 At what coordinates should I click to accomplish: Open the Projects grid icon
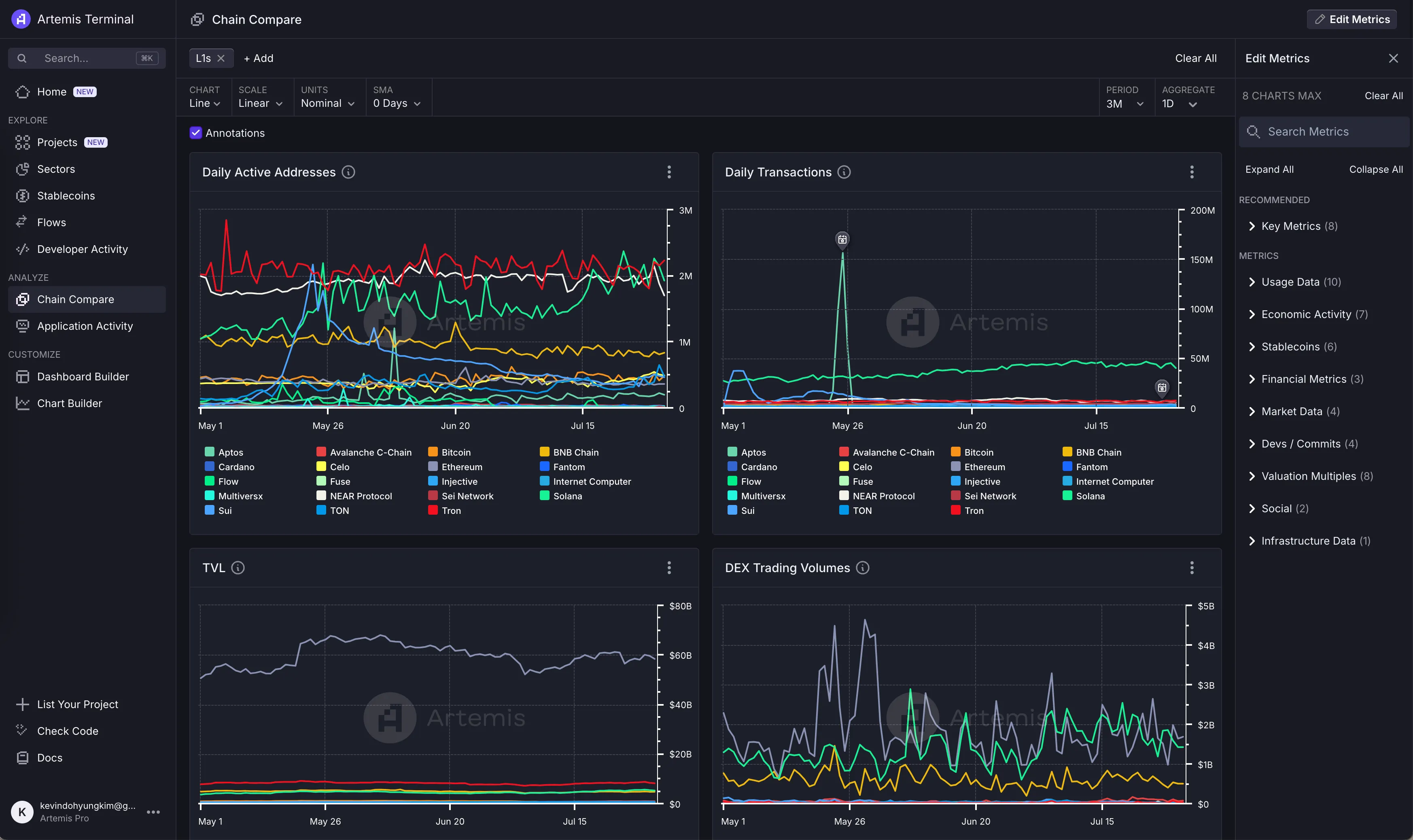[23, 143]
